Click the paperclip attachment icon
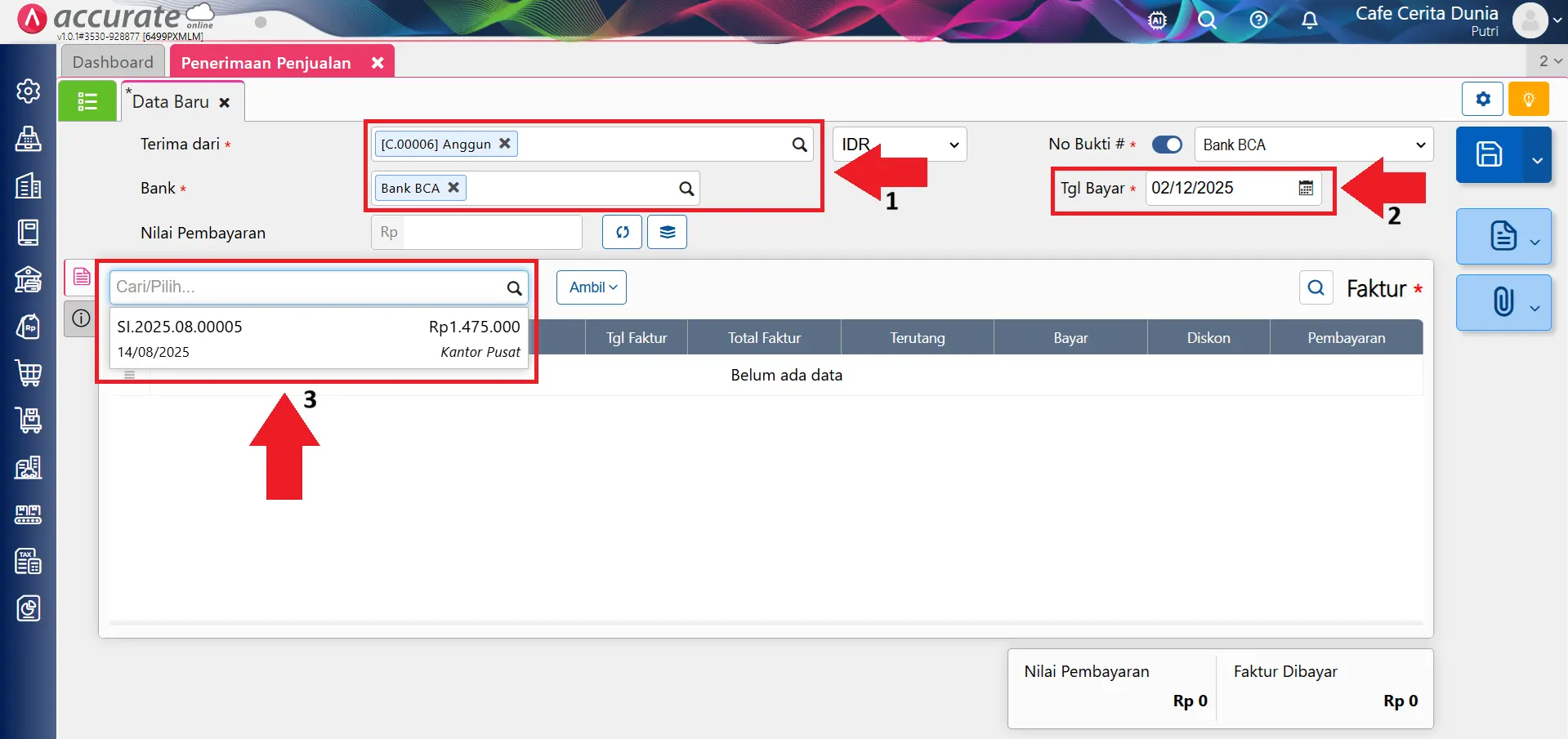Screen dimensions: 1568x739 1503,302
